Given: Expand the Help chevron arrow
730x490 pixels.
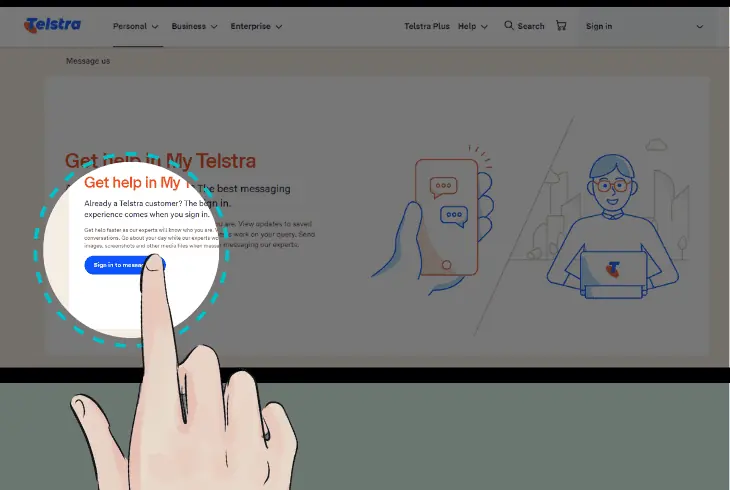Looking at the screenshot, I should [484, 27].
